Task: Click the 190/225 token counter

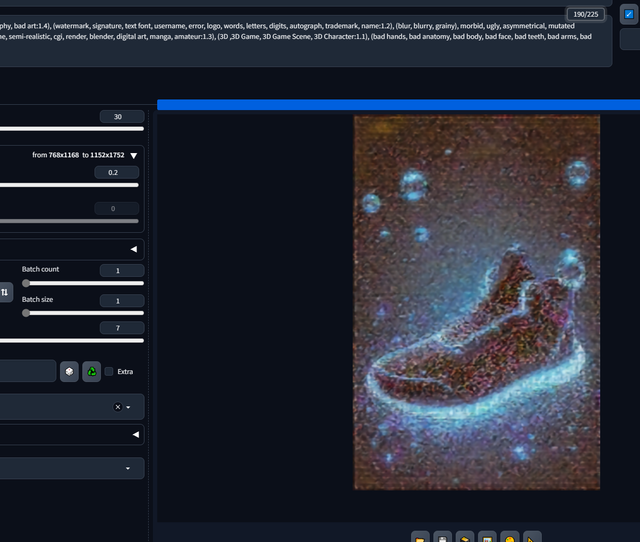Action: pos(586,14)
